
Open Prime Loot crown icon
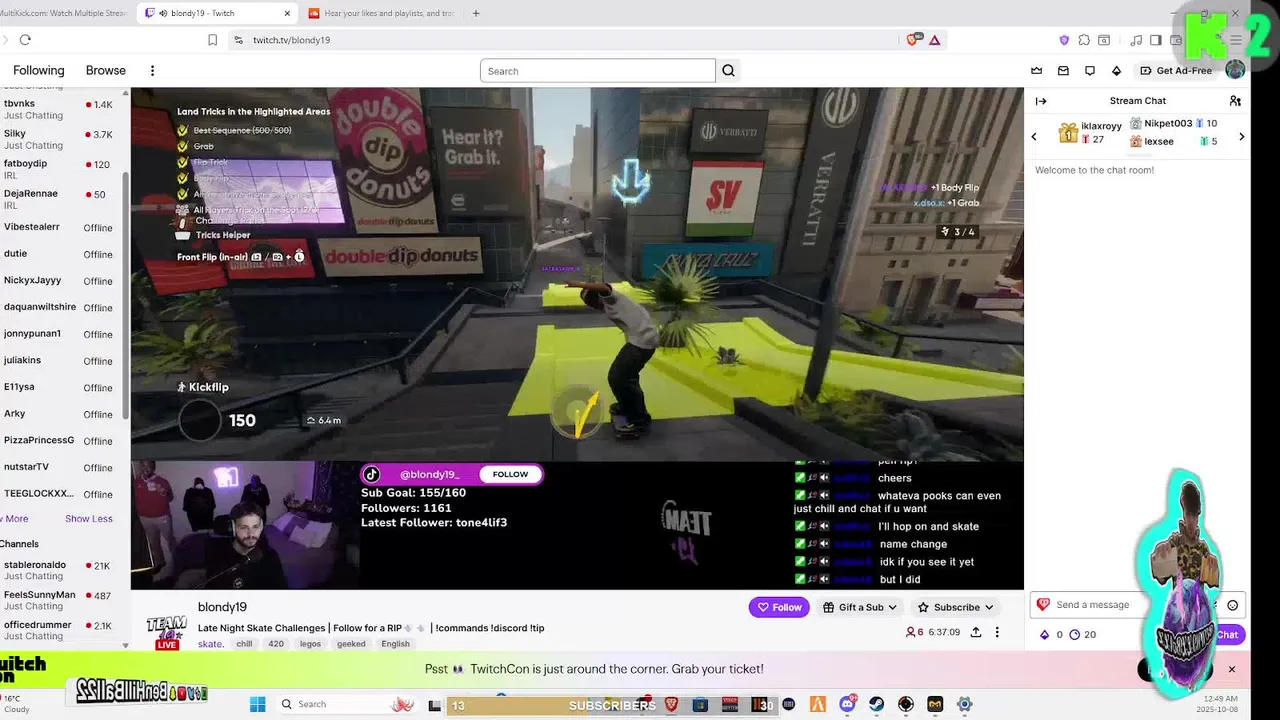pos(1037,71)
